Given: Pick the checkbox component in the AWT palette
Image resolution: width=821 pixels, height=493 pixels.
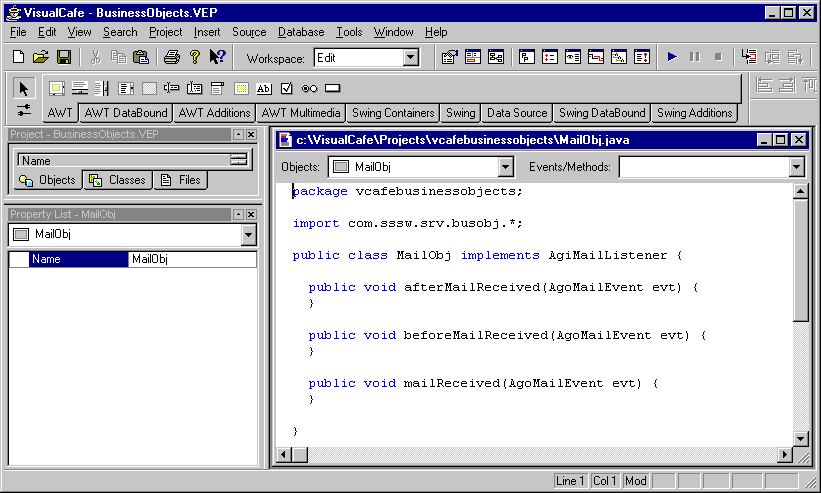Looking at the screenshot, I should pyautogui.click(x=286, y=88).
